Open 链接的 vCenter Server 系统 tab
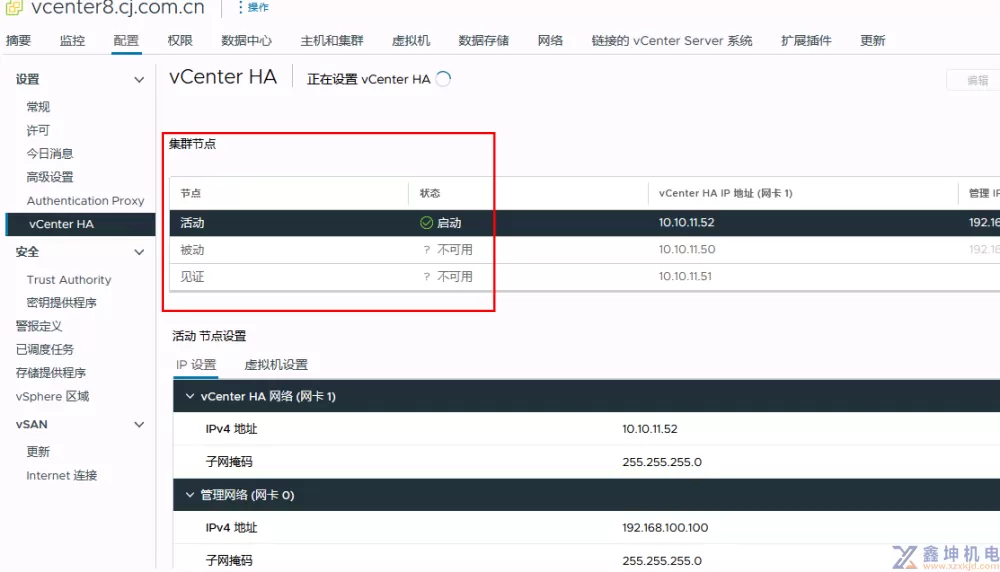 tap(672, 41)
